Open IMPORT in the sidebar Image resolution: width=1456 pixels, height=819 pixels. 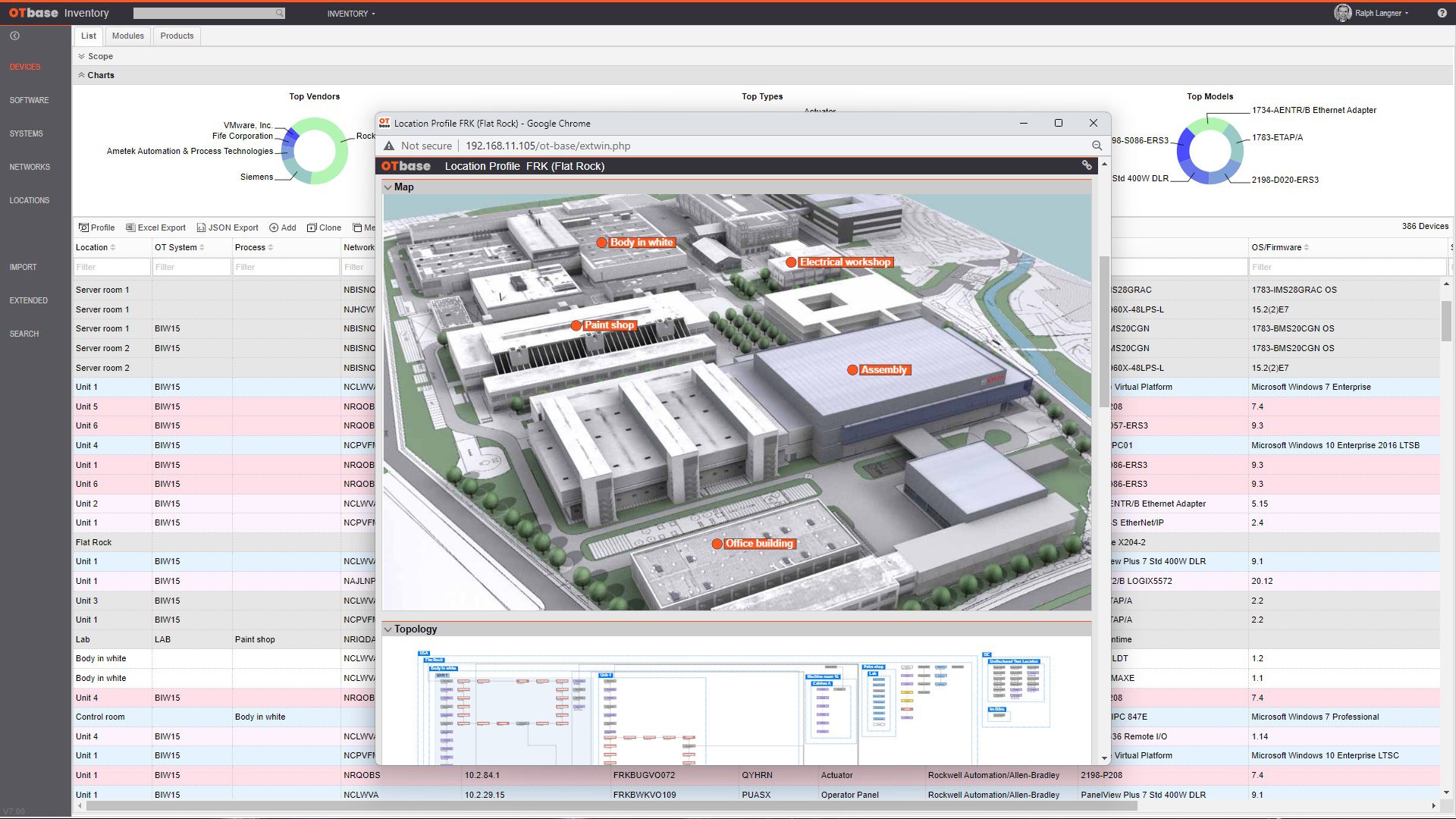23,267
